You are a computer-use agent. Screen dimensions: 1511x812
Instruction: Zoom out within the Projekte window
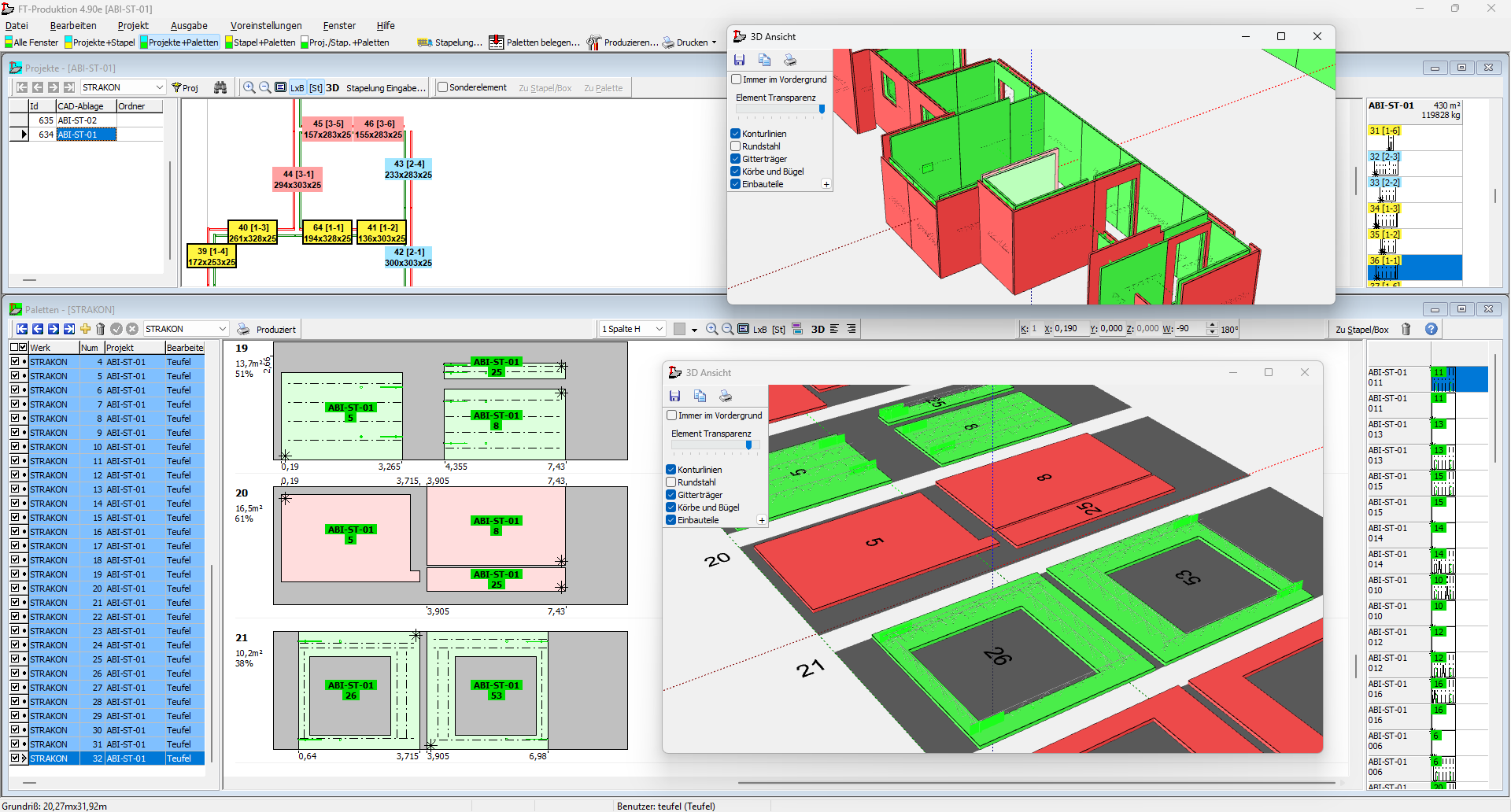265,87
